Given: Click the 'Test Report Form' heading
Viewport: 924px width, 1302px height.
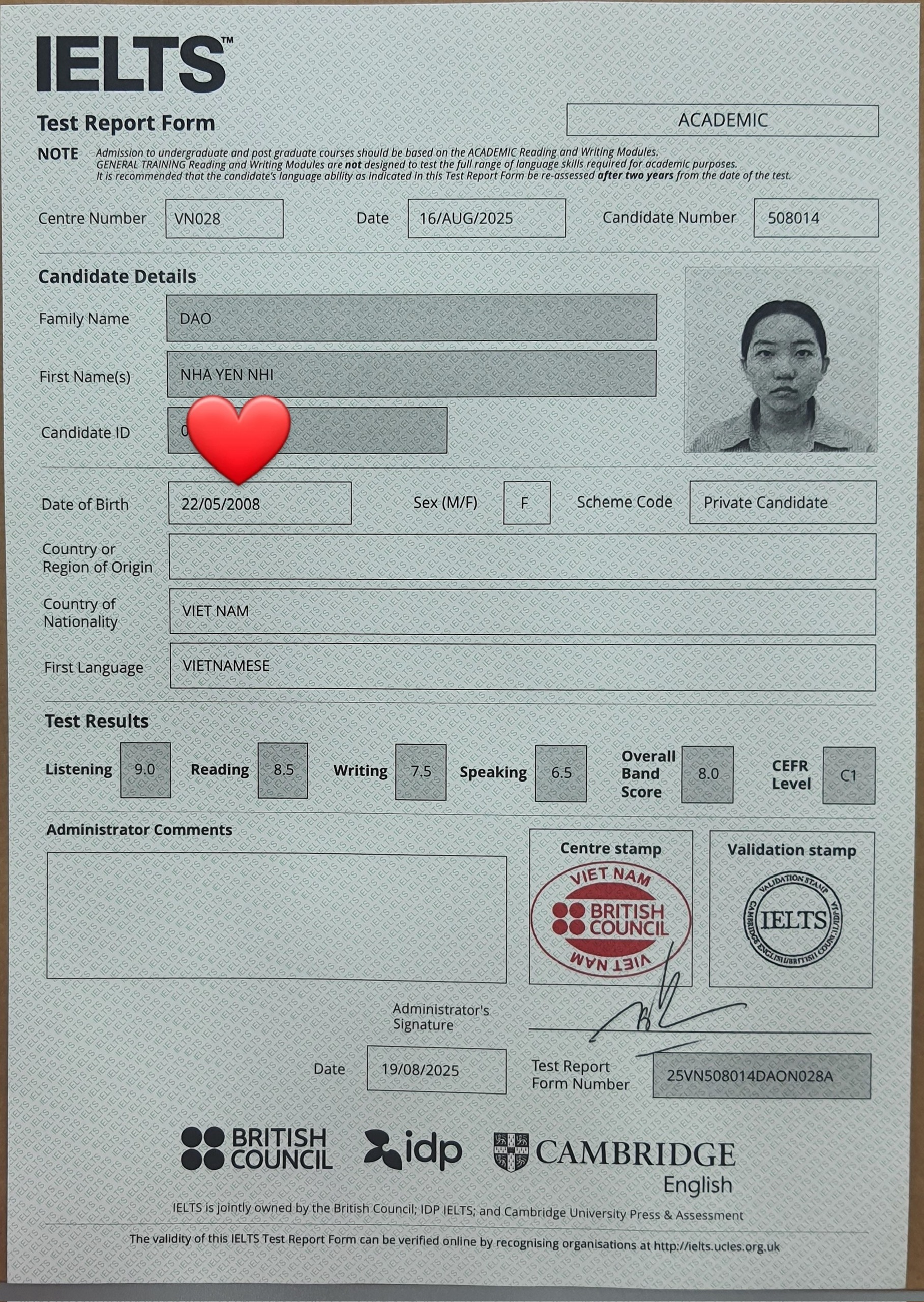Looking at the screenshot, I should pyautogui.click(x=126, y=123).
